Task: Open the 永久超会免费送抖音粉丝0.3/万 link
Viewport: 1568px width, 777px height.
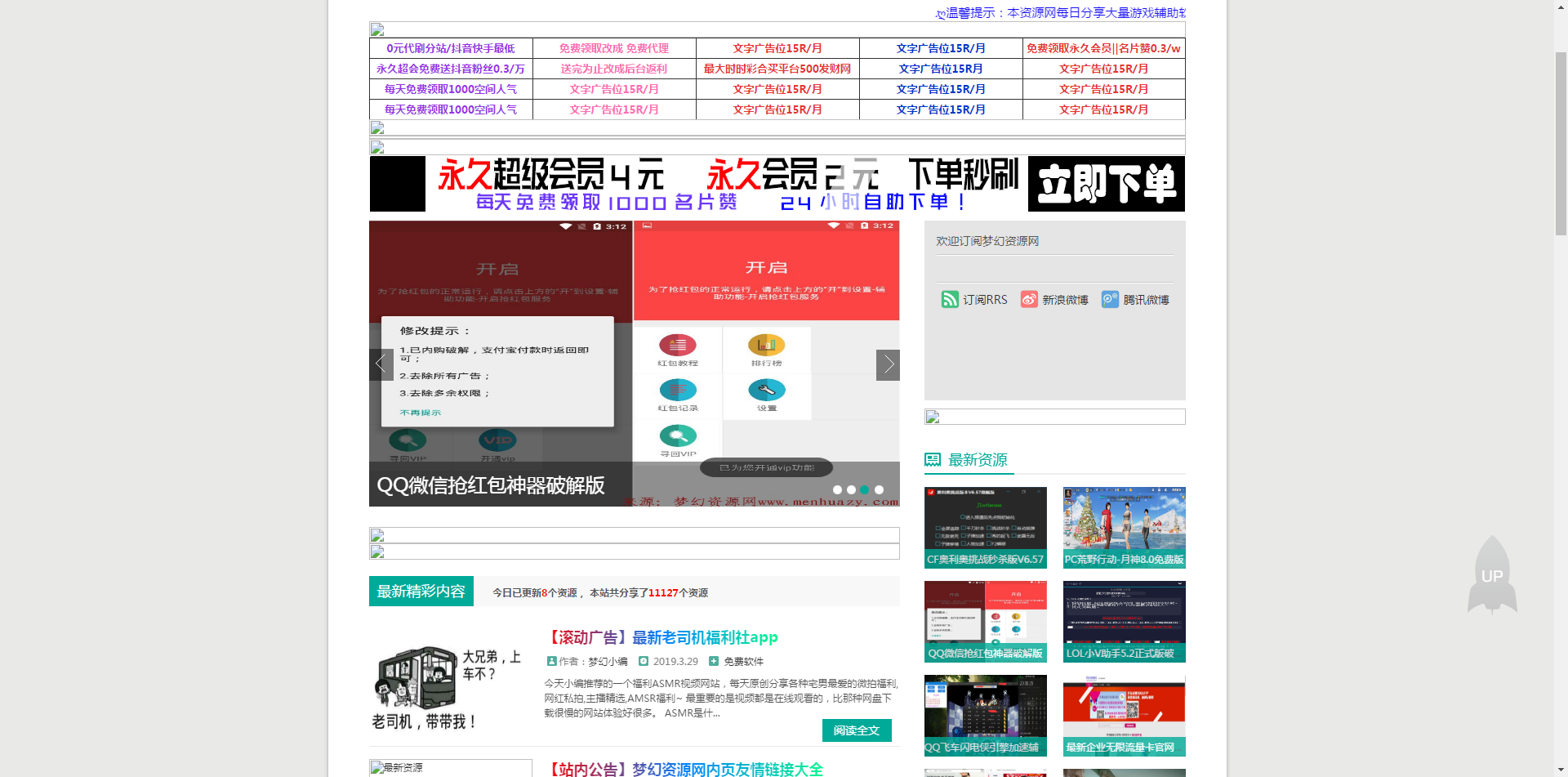Action: (451, 69)
